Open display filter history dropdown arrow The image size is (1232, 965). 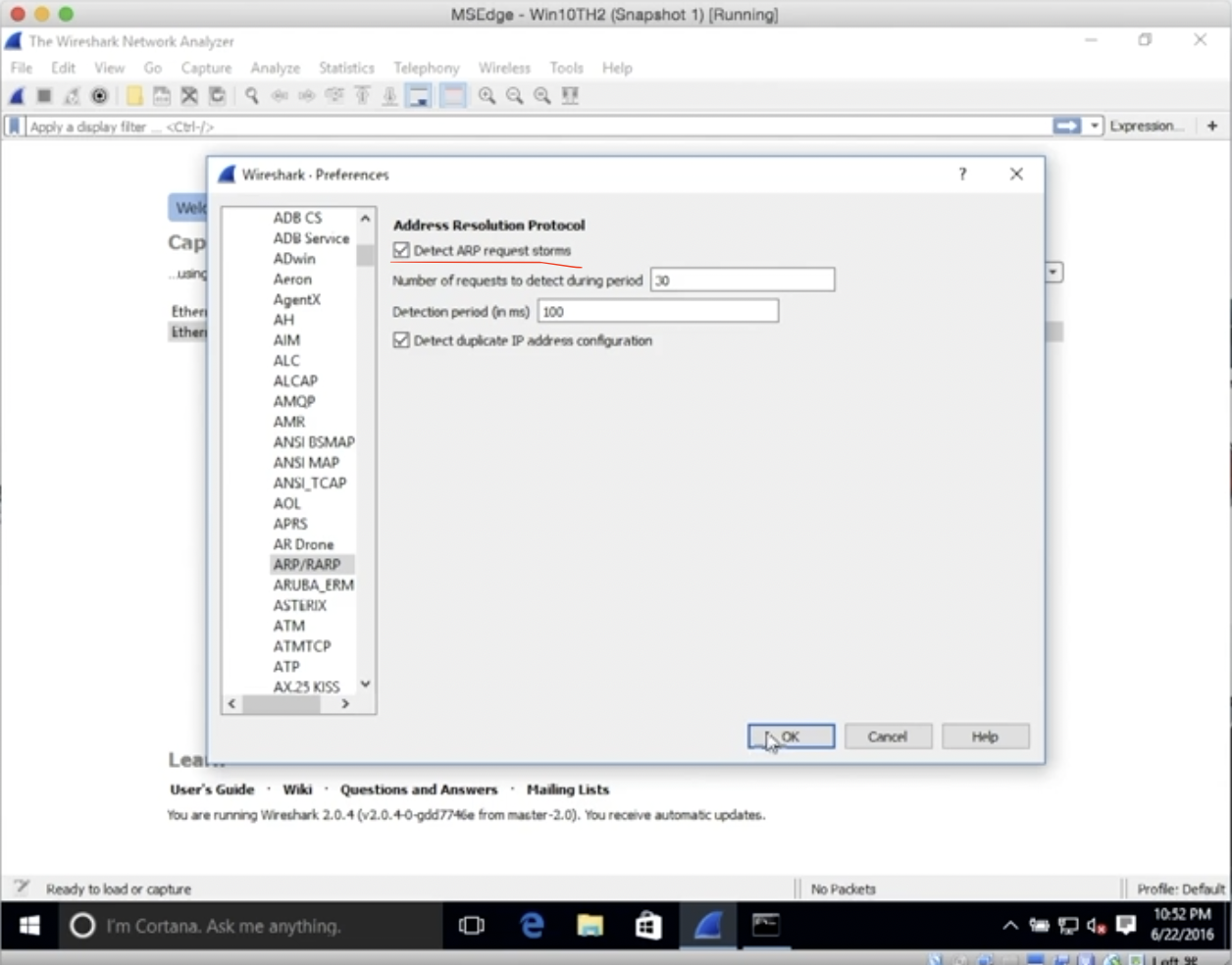click(1095, 126)
